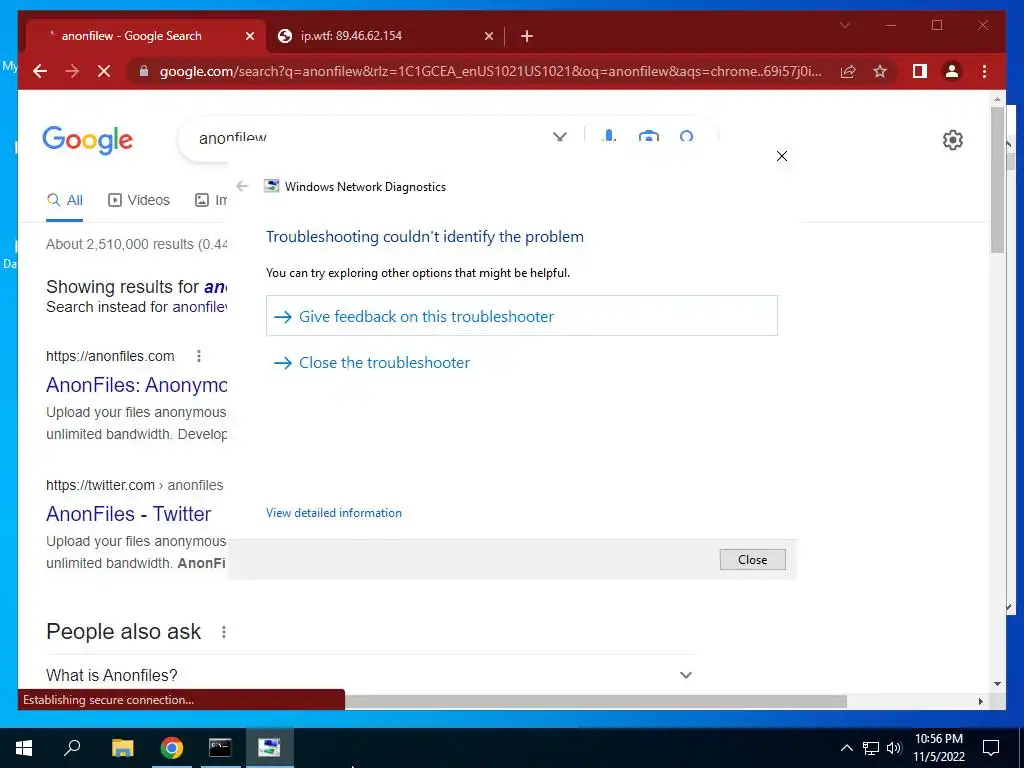This screenshot has width=1024, height=768.
Task: Open File Explorer from taskbar
Action: click(x=122, y=748)
